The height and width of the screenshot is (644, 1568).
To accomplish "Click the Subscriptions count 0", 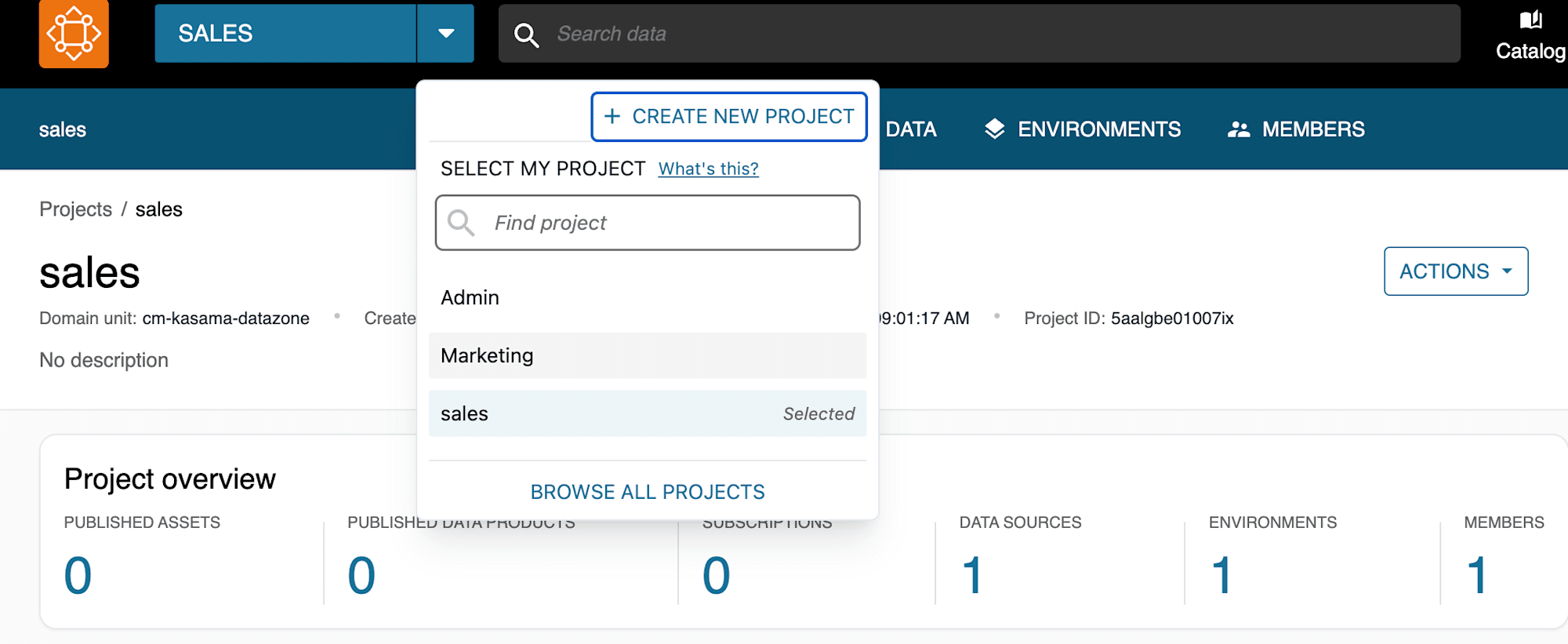I will click(x=716, y=575).
